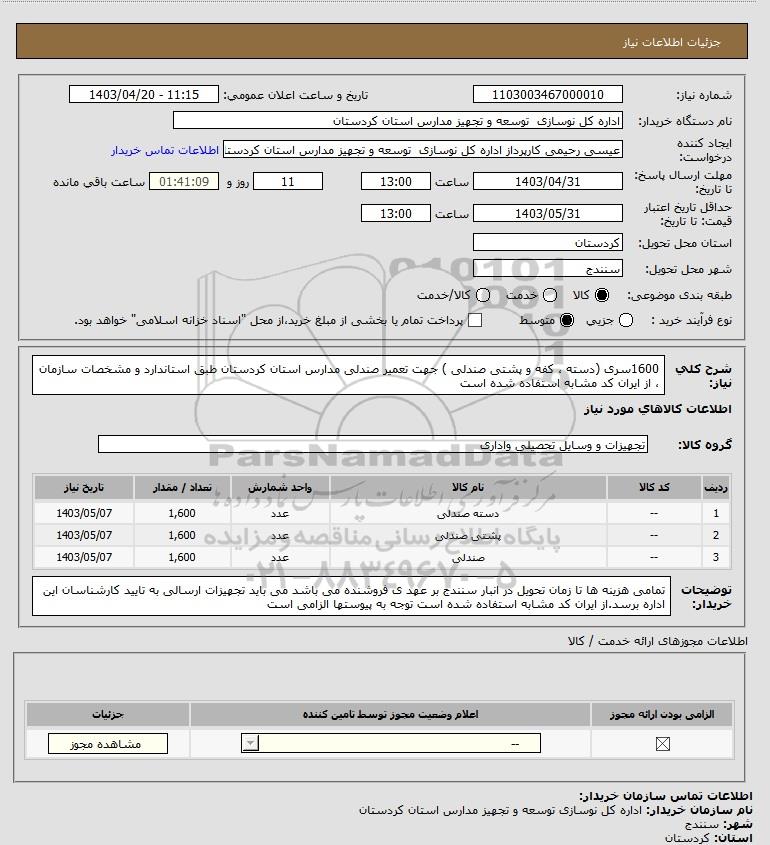Image resolution: width=770 pixels, height=845 pixels.
Task: Open the اعلام وضعیت مجوز dropdown arrow
Action: pyautogui.click(x=251, y=744)
